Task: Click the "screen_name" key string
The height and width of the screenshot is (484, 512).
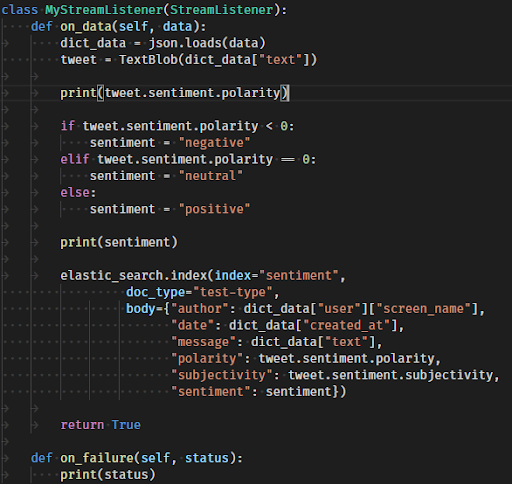Action: pos(423,309)
